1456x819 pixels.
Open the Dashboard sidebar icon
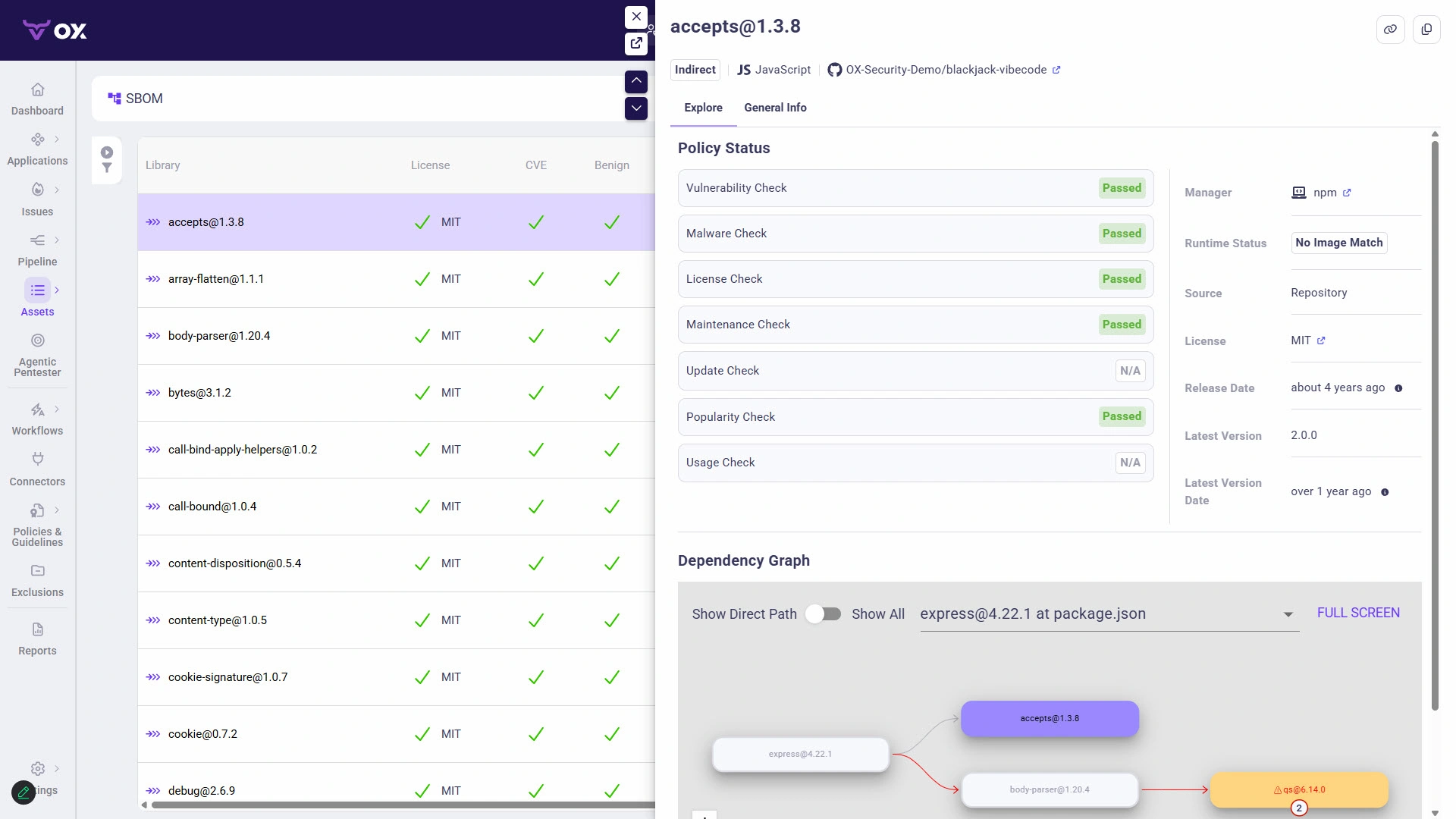[37, 89]
